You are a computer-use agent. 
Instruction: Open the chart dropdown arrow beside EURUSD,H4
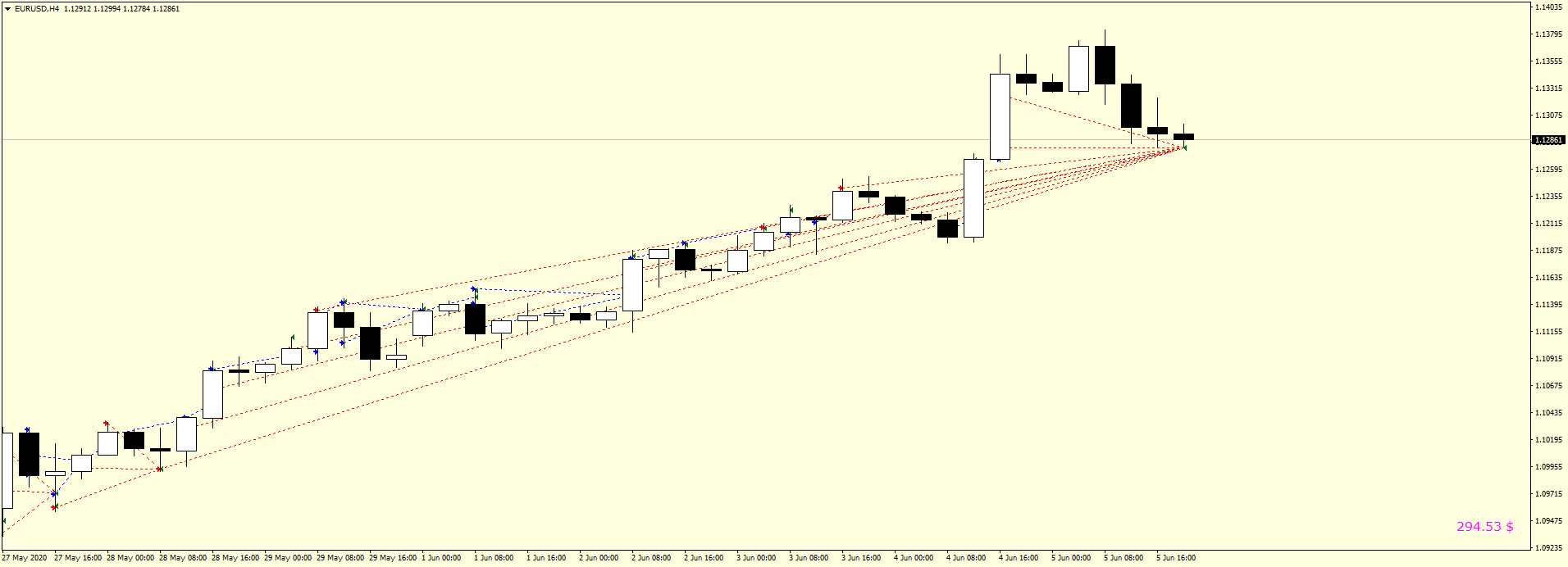click(x=7, y=9)
